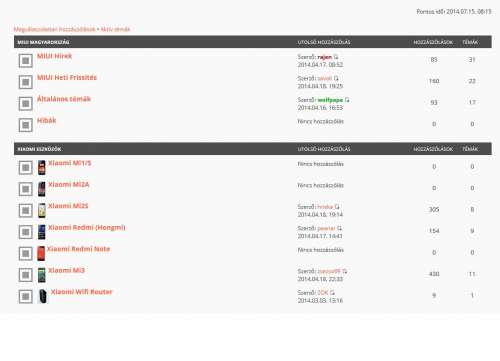This screenshot has height=361, width=500.
Task: View latest post icon next to wolfpapa
Action: (x=347, y=100)
